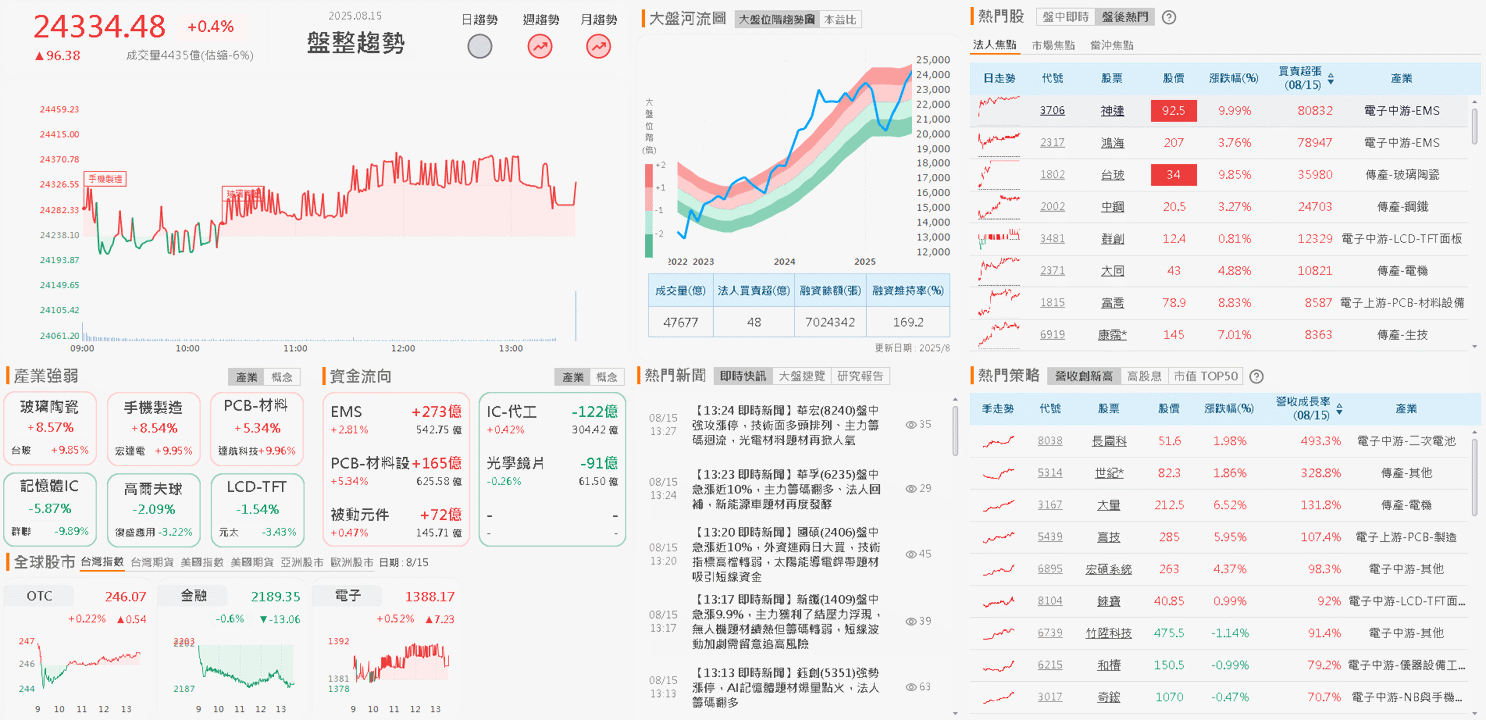Viewport: 1486px width, 720px height.
Task: Open help icon next to 熱門策略
Action: [1256, 377]
